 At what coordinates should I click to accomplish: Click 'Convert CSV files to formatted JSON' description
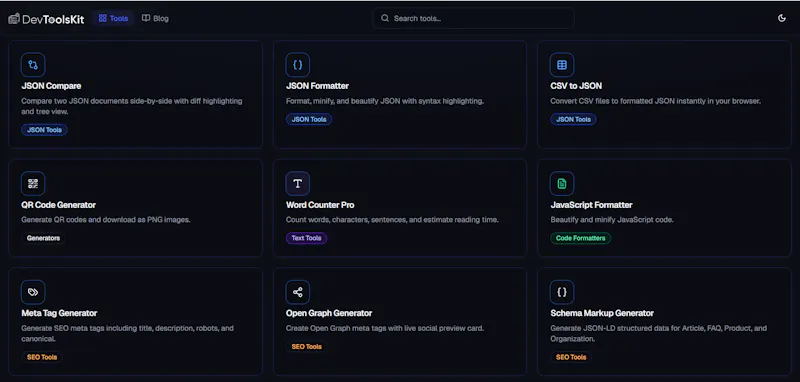[656, 101]
